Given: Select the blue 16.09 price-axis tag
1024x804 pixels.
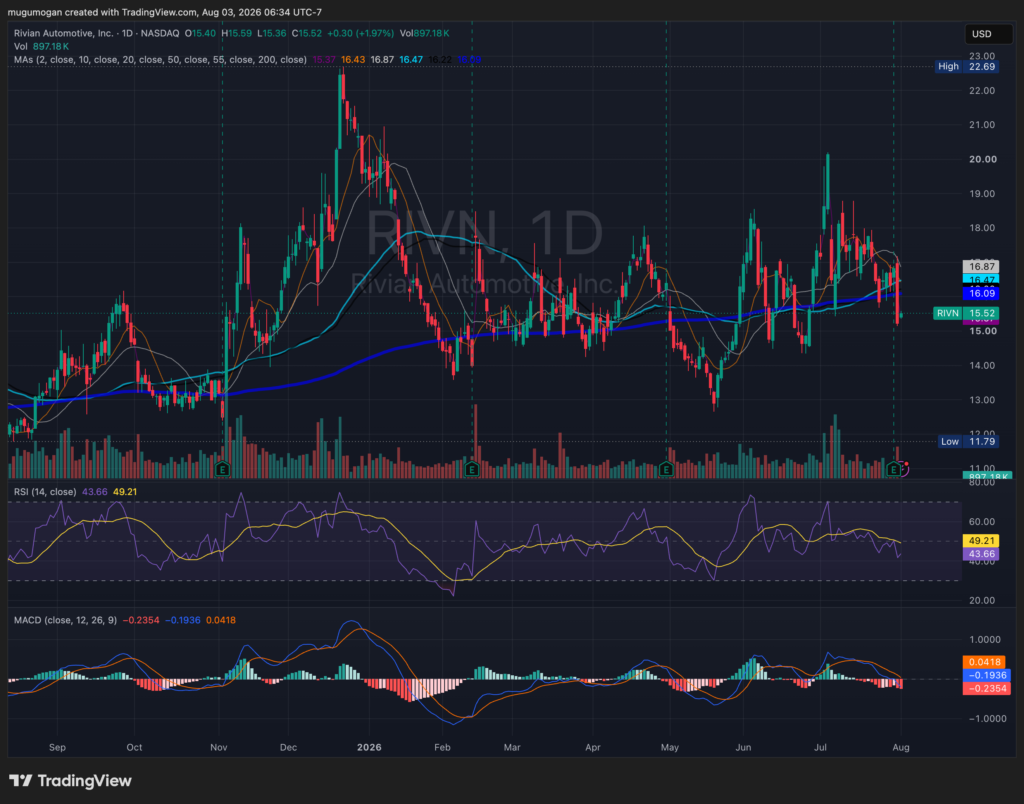Looking at the screenshot, I should [981, 294].
